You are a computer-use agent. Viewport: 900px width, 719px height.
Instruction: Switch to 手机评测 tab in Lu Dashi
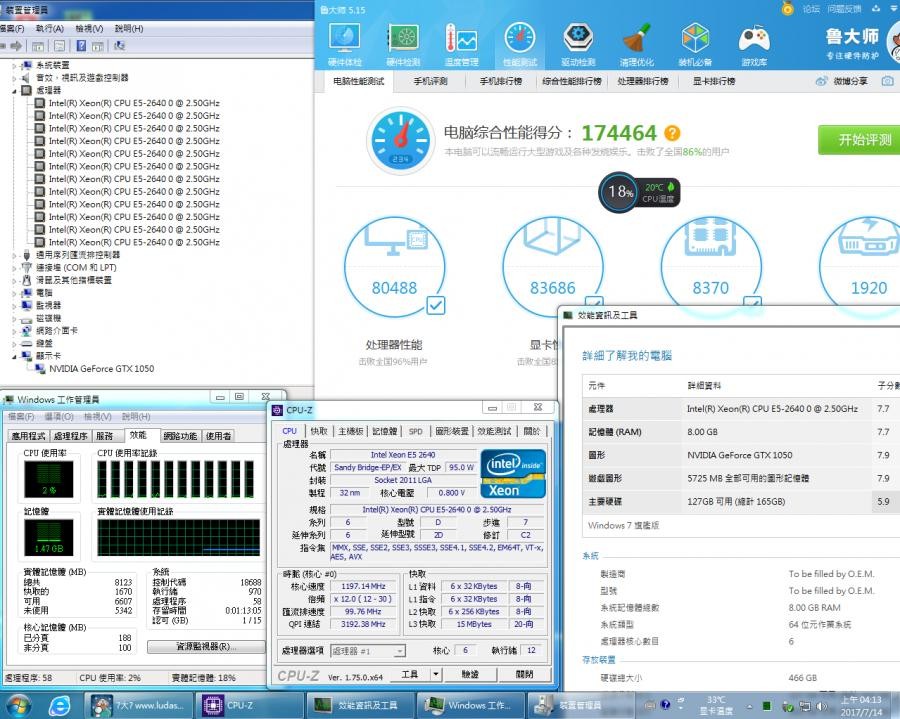point(430,81)
